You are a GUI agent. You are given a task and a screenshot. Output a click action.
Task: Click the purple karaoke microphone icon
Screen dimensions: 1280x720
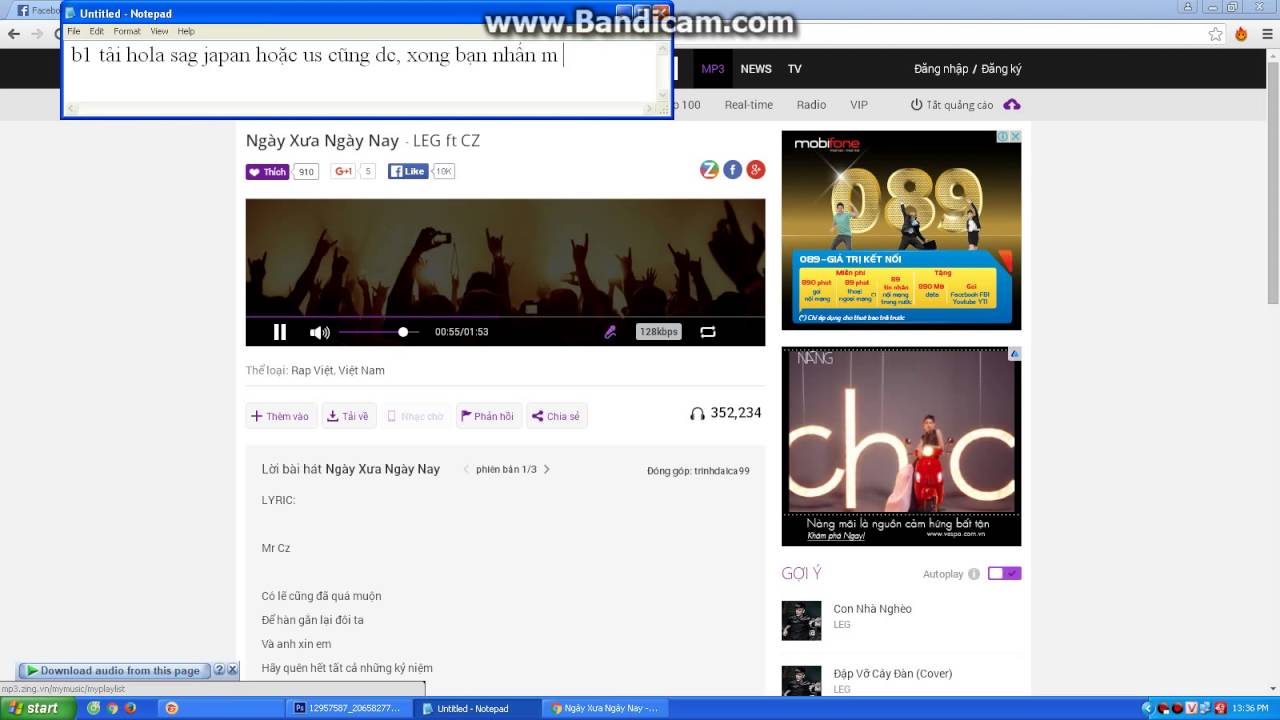(x=610, y=332)
